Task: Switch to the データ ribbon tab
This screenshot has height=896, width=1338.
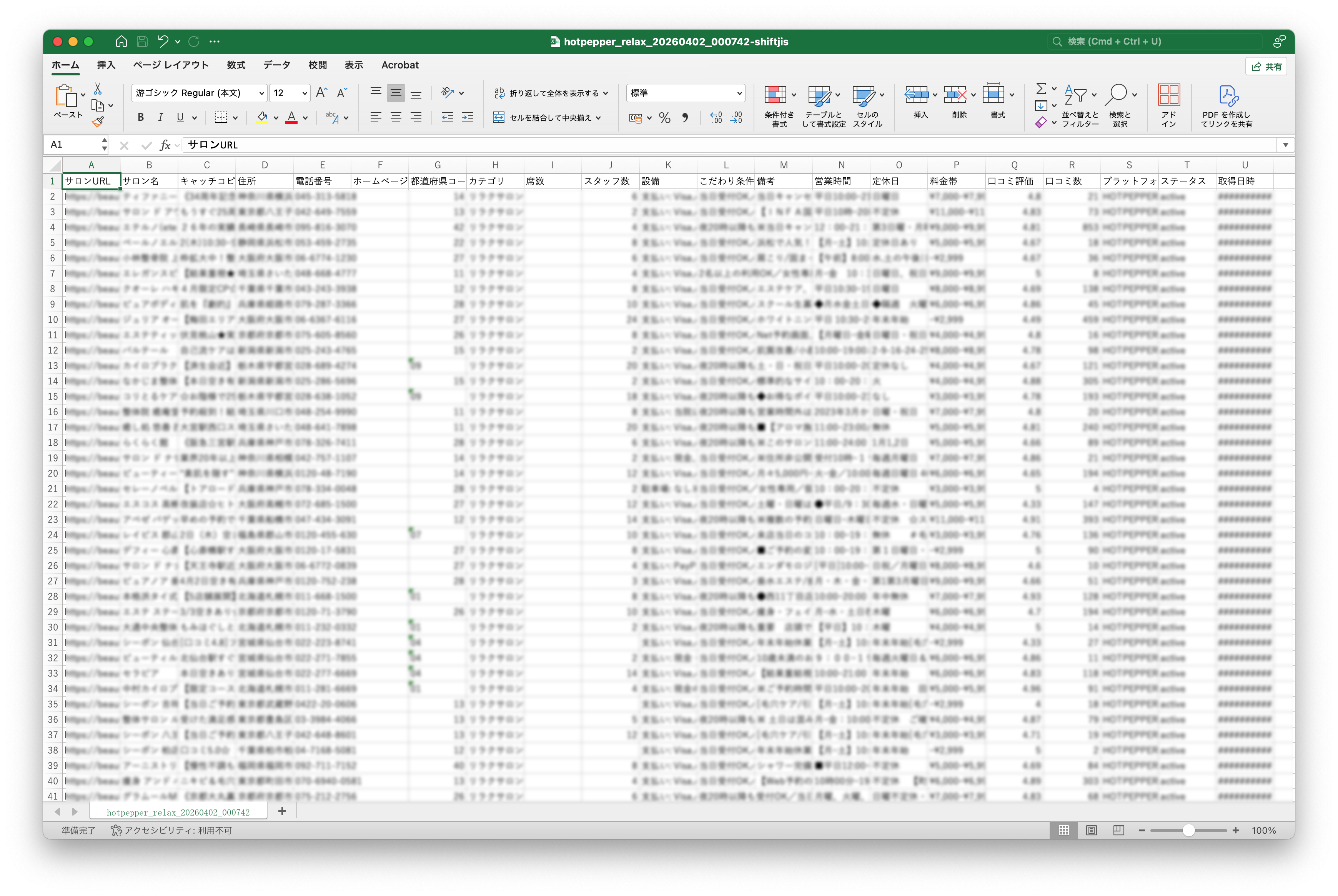Action: pos(276,65)
